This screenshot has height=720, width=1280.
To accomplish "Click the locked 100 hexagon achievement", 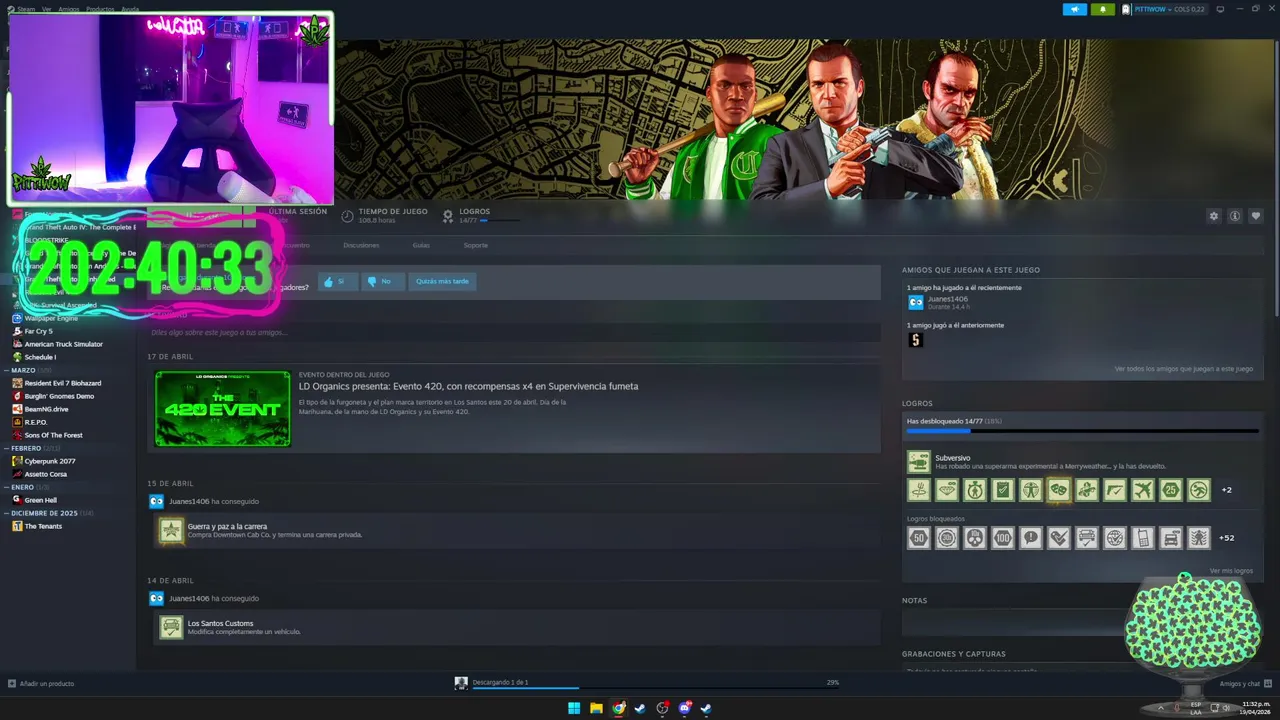I will [1002, 538].
